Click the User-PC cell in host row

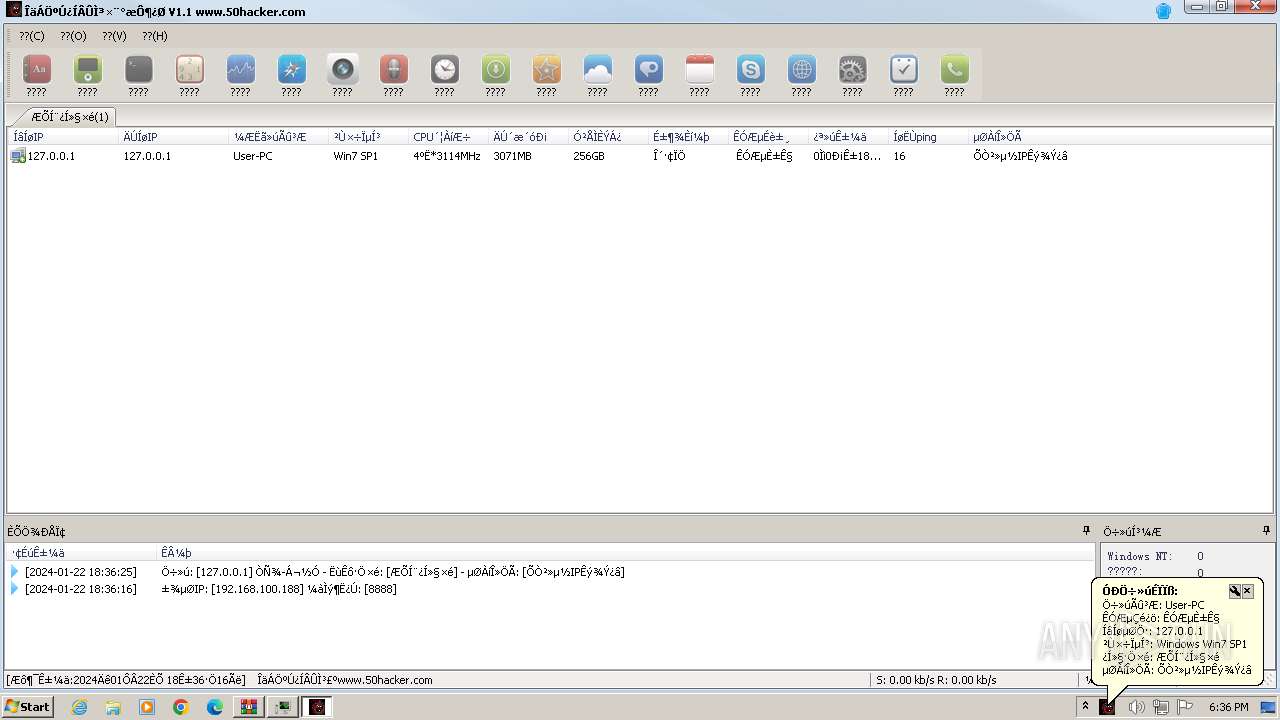253,156
